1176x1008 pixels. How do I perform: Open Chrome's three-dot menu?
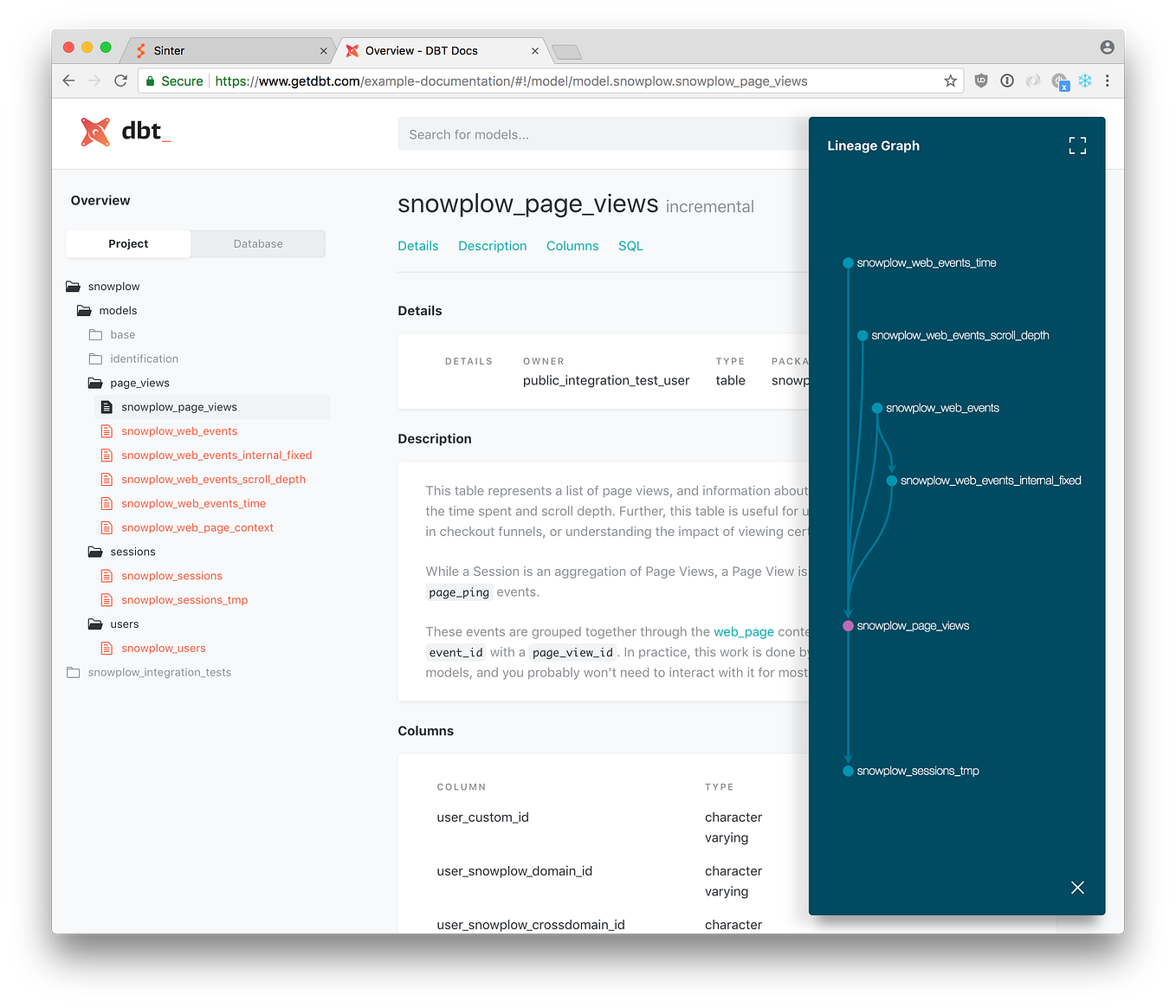click(1108, 80)
